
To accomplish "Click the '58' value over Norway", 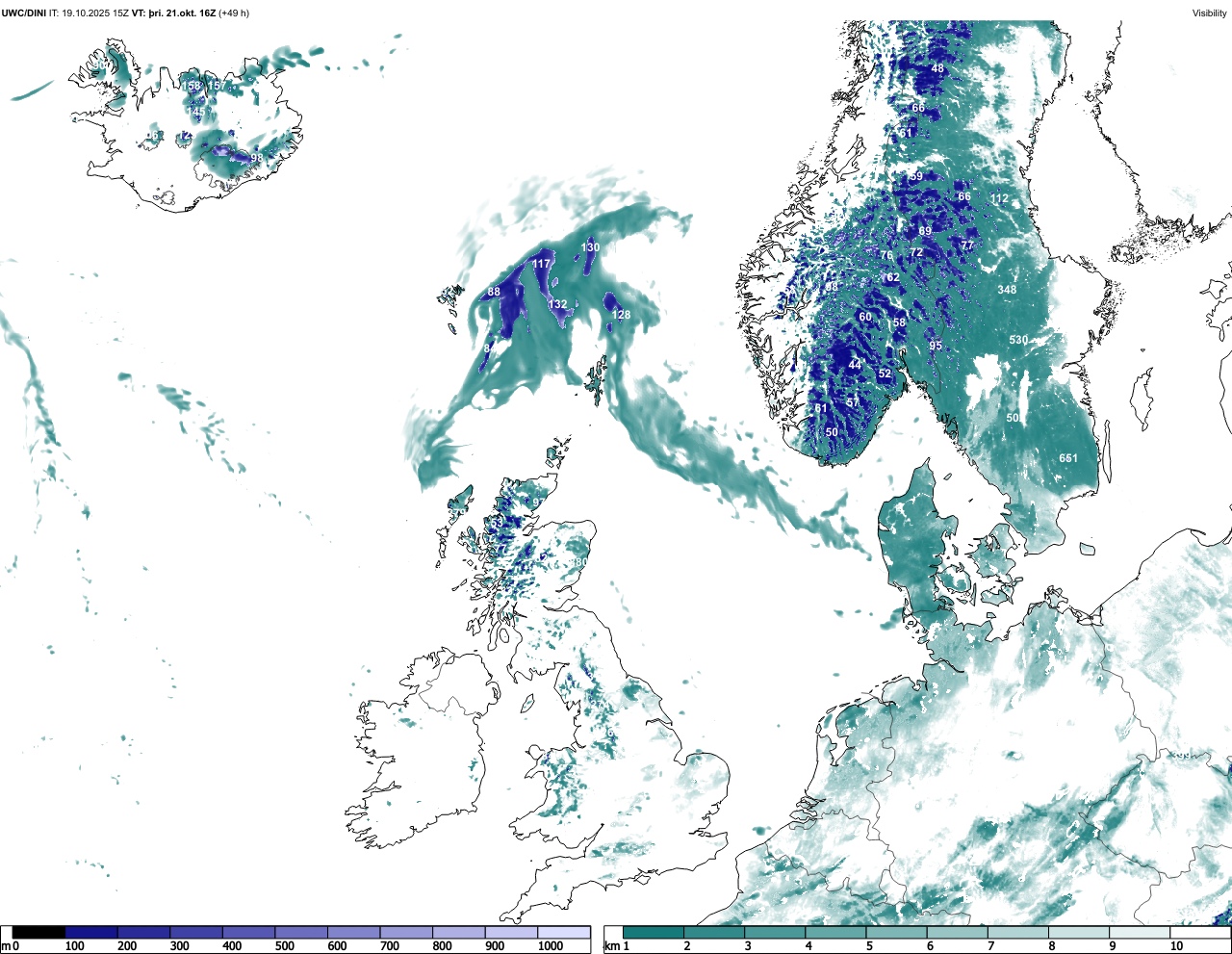I will (899, 322).
